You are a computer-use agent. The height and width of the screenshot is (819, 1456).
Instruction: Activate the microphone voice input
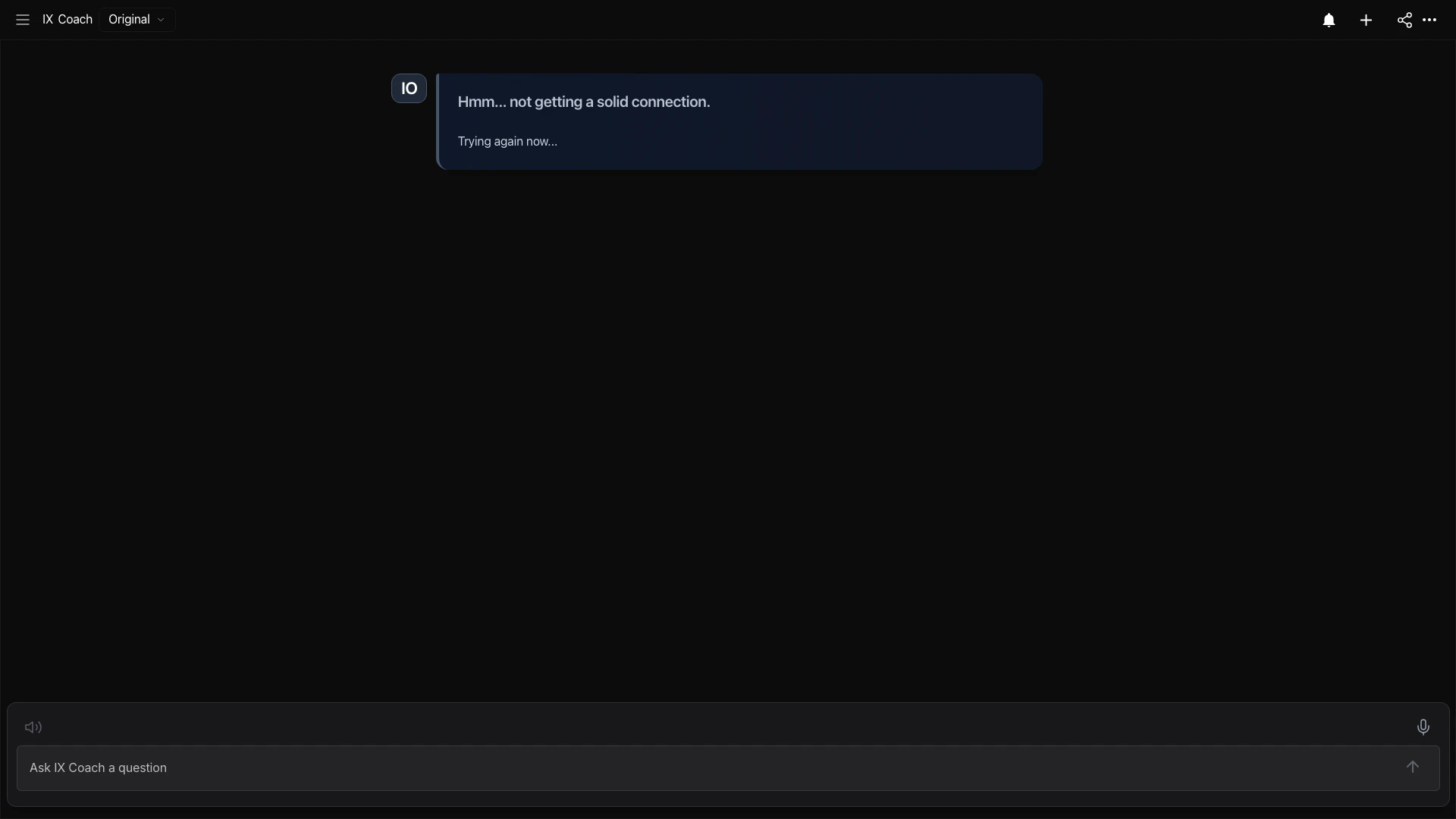coord(1423,727)
